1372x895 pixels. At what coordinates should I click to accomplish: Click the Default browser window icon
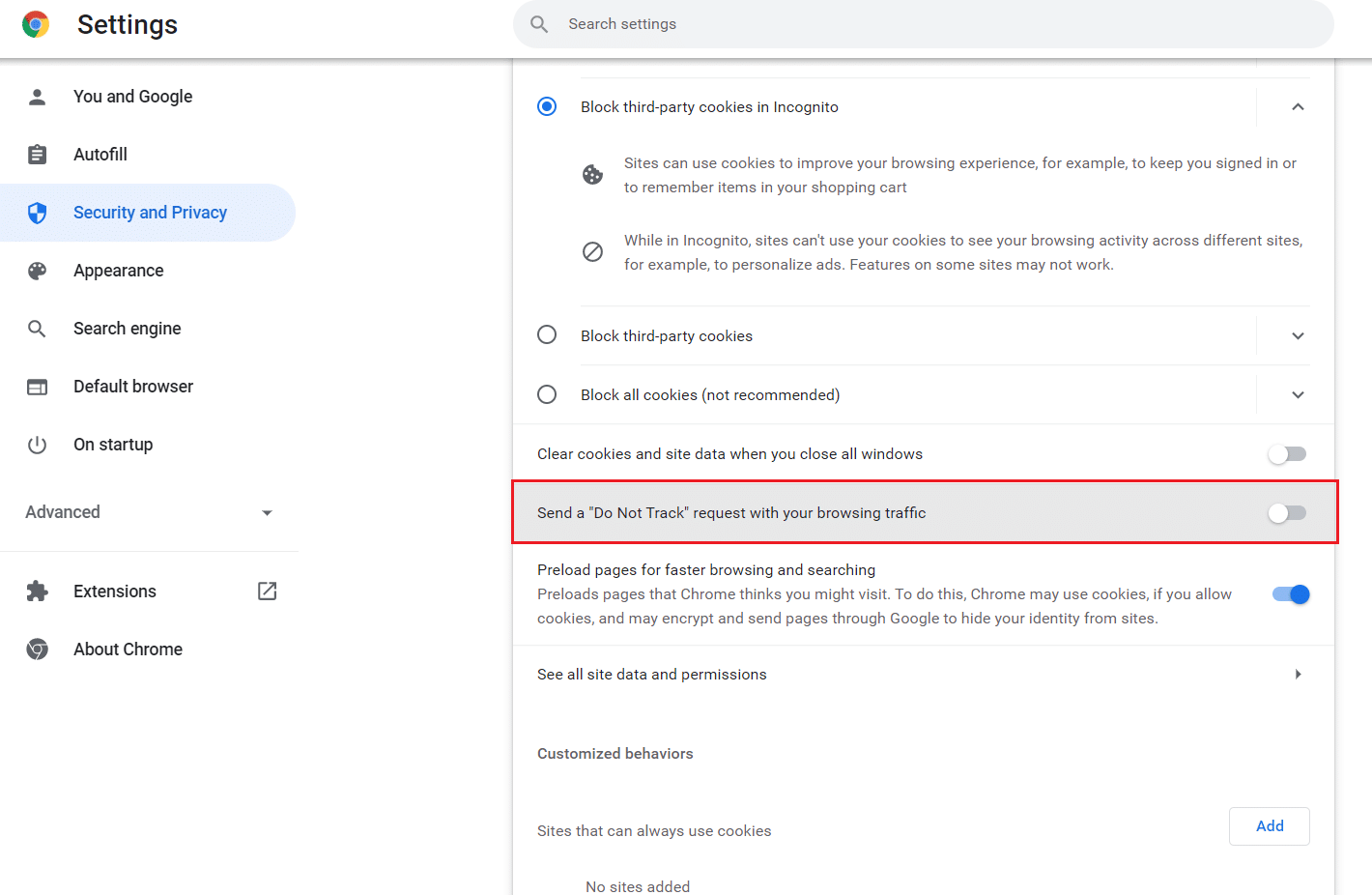coord(37,387)
